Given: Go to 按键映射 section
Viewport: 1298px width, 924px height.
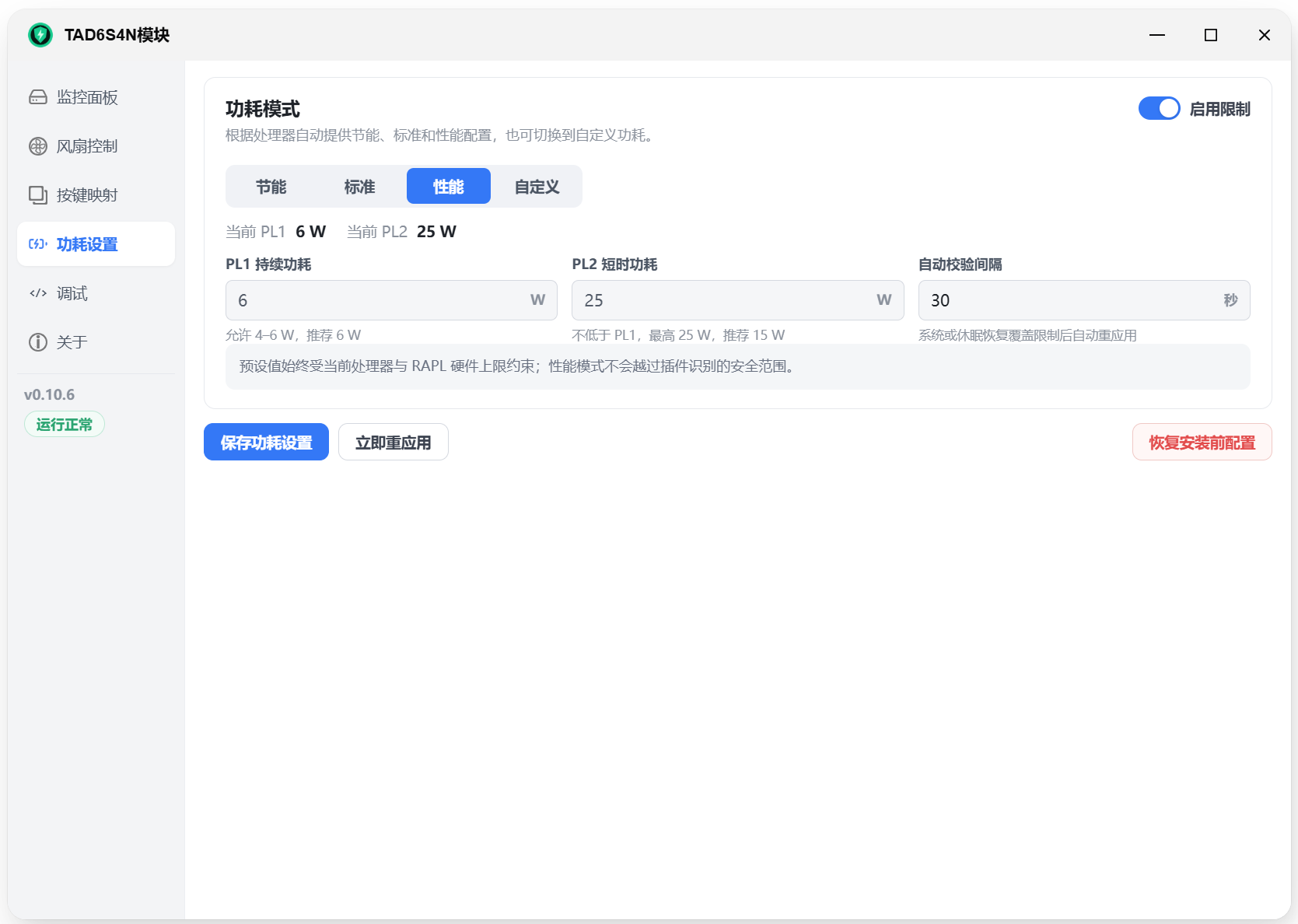Looking at the screenshot, I should coord(96,195).
